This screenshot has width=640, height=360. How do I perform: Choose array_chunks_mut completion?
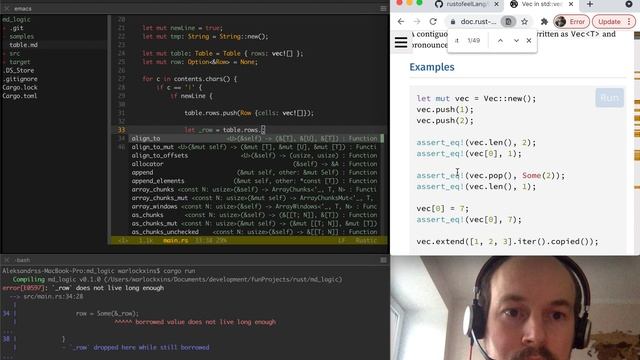(254, 198)
